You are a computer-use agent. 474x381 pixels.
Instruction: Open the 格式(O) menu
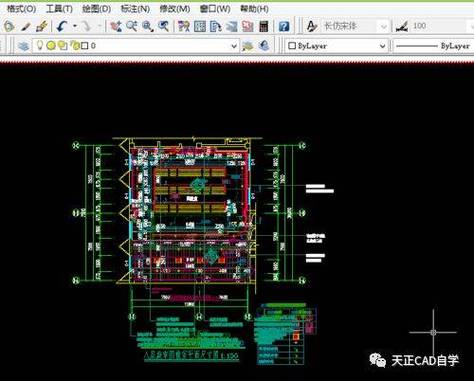coord(21,9)
